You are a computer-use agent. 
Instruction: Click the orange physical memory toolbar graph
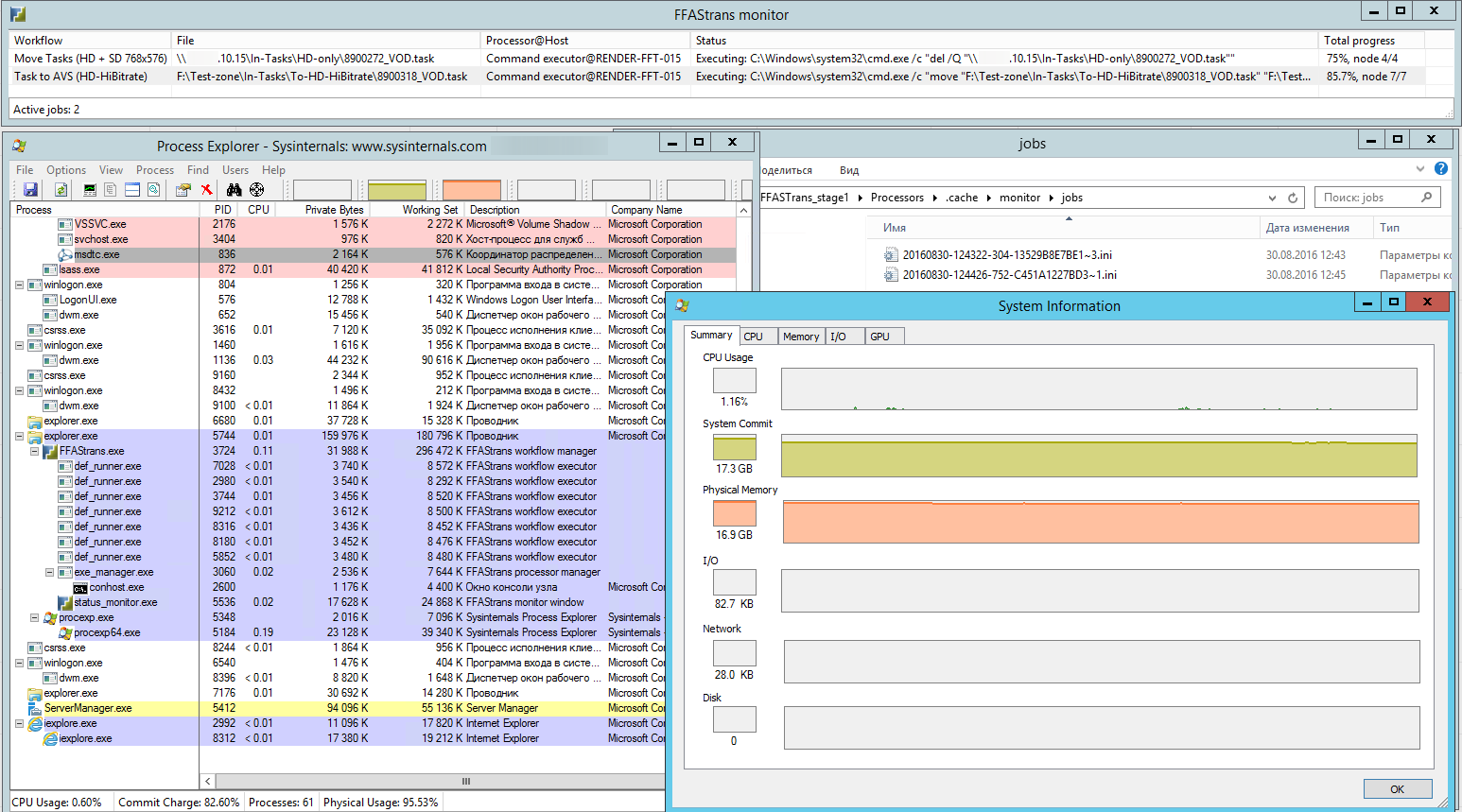pos(472,190)
